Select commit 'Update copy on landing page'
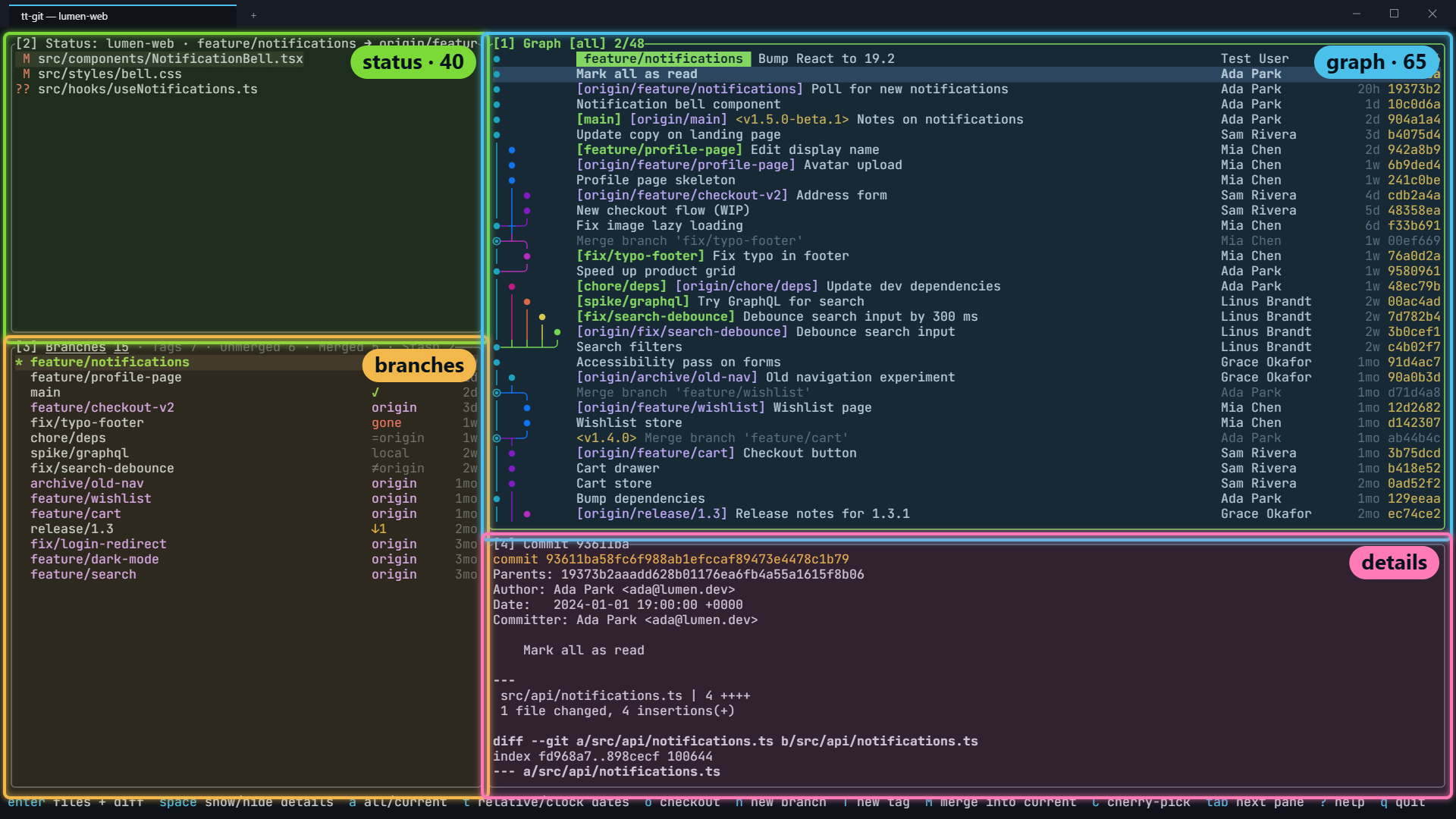The image size is (1456, 819). point(967,134)
